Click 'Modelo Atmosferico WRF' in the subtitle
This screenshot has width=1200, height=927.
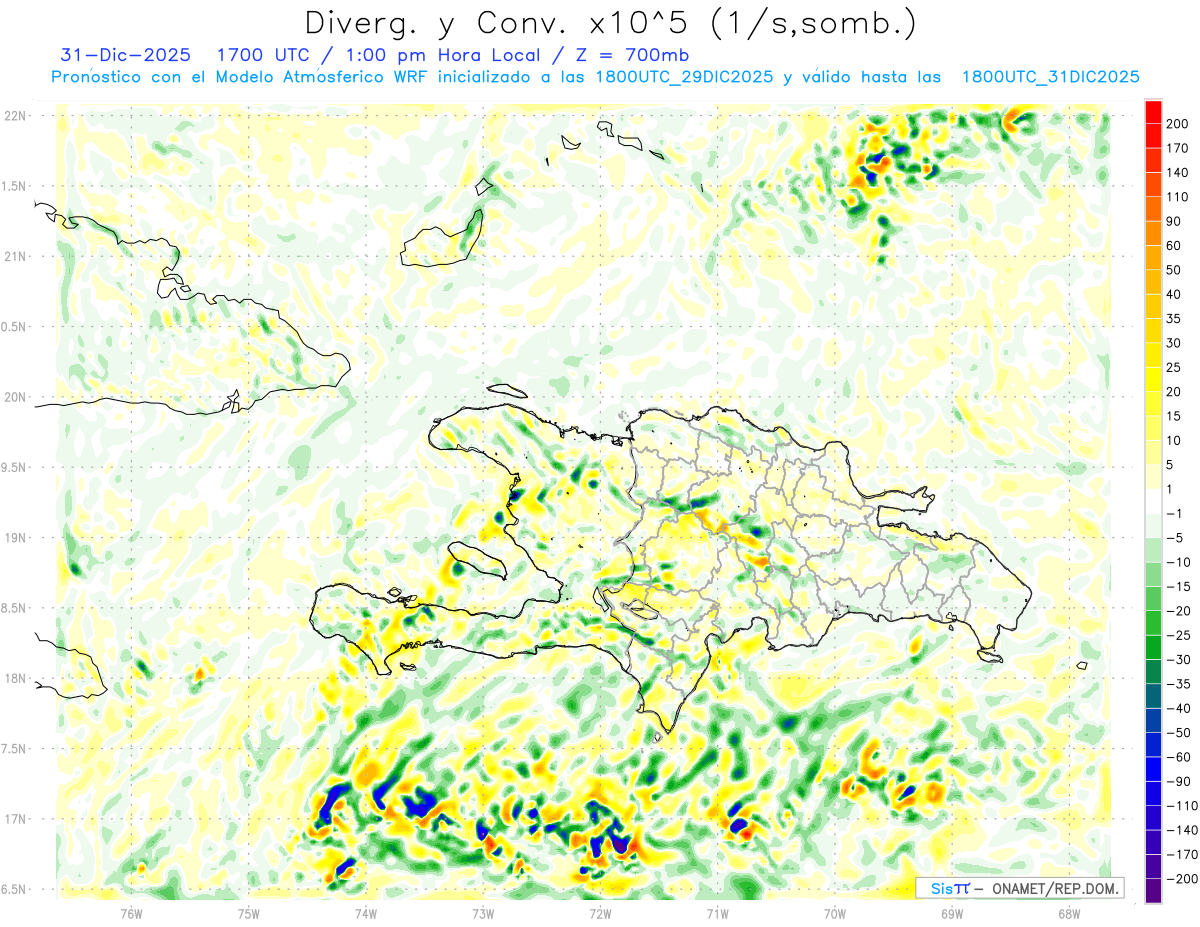325,77
